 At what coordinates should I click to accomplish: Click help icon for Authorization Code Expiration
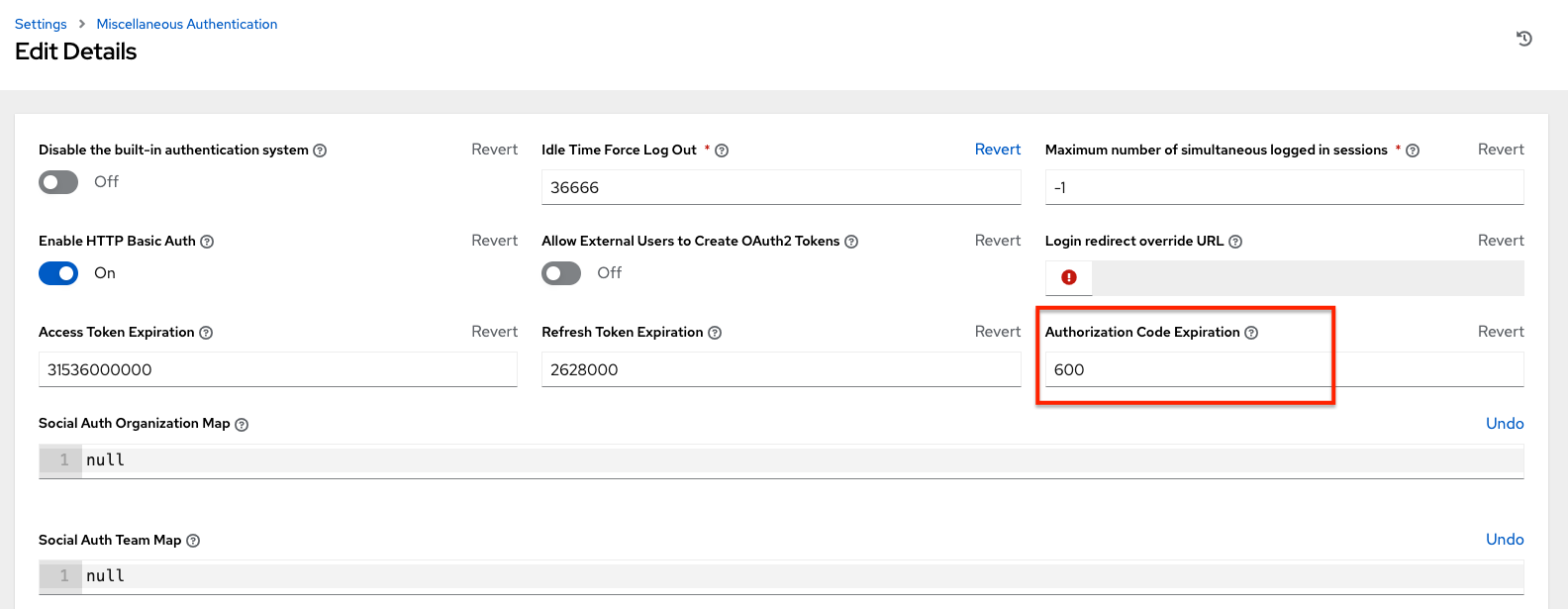click(x=1251, y=333)
